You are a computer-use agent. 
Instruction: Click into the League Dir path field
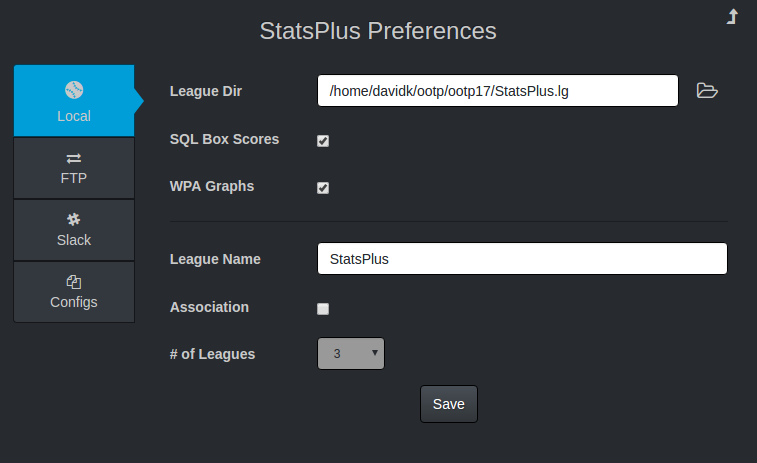(x=498, y=91)
